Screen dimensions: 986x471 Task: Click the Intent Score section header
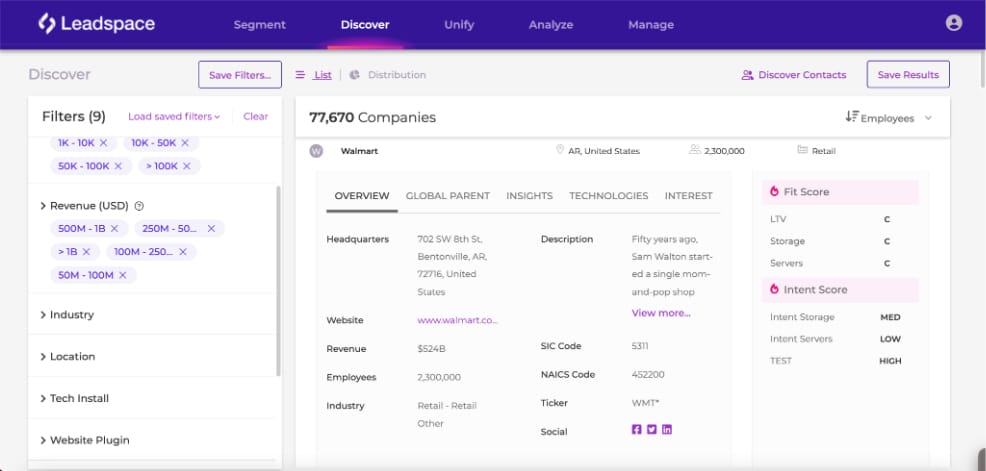[840, 290]
